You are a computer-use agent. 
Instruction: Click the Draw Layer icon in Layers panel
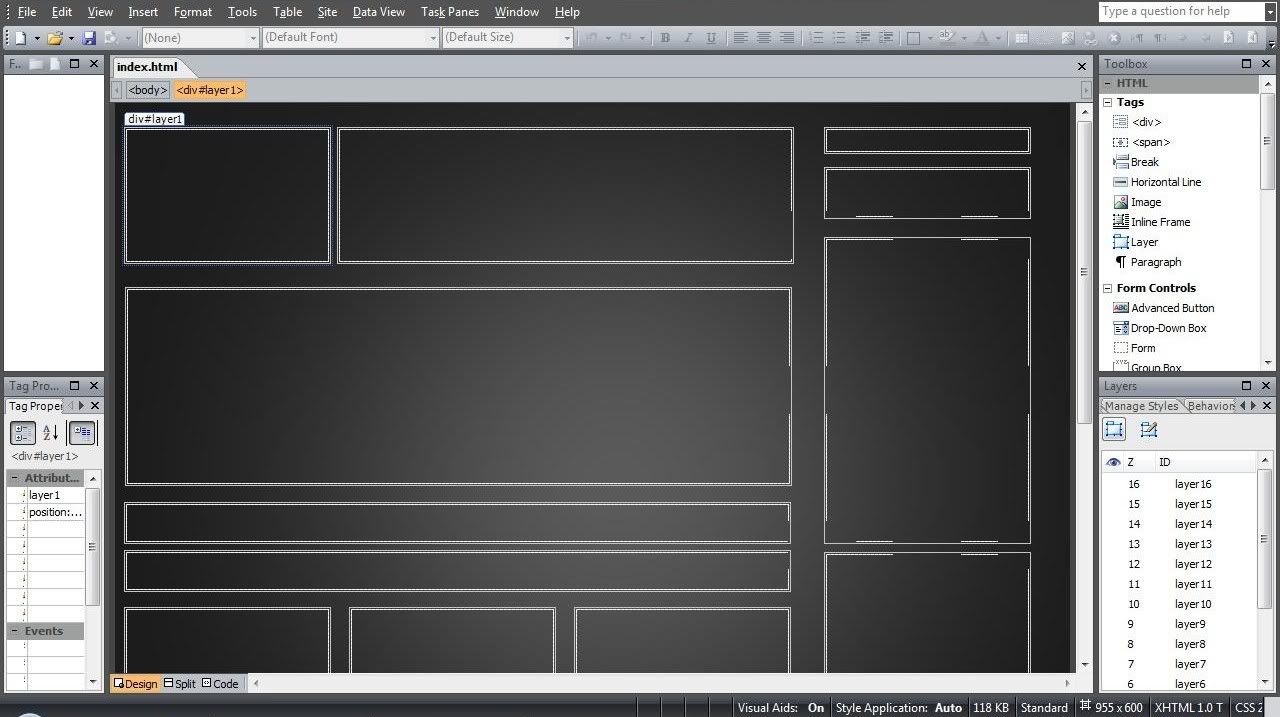1148,430
